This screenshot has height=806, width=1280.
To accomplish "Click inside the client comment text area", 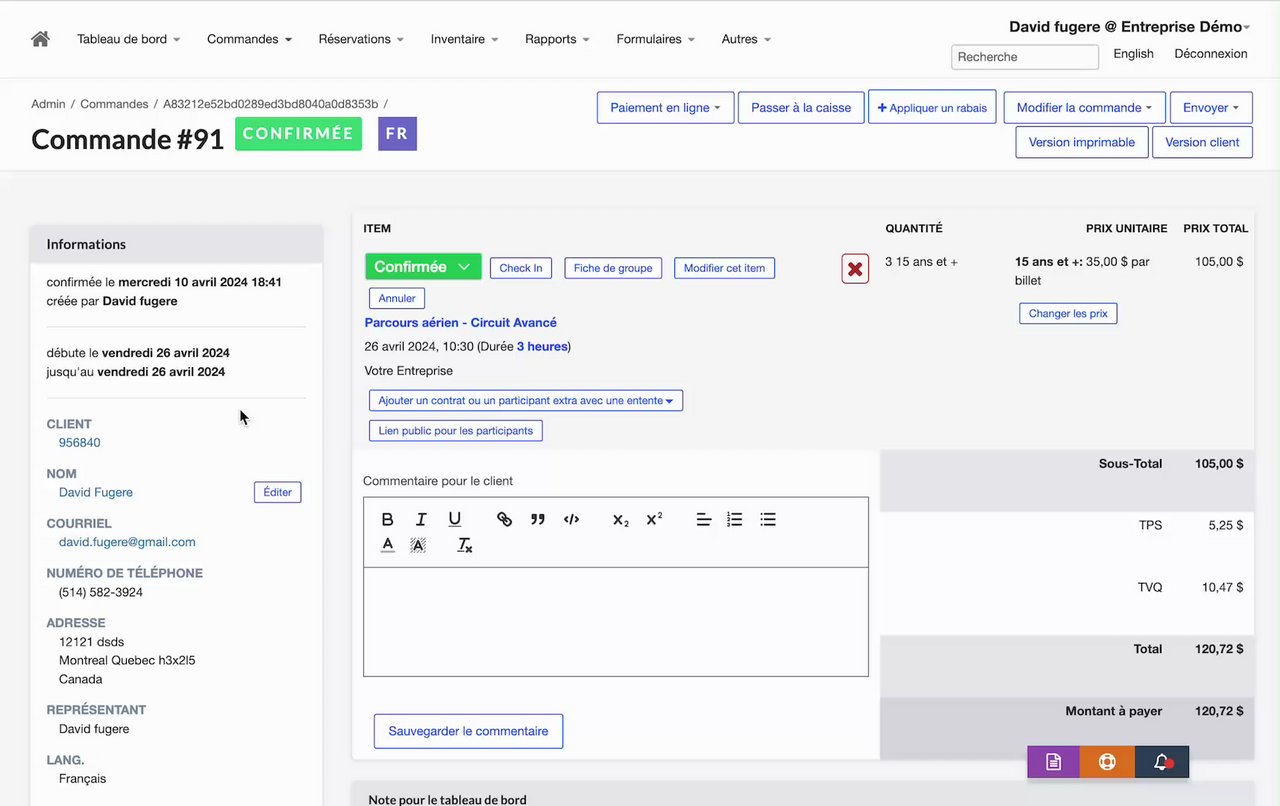I will point(616,622).
